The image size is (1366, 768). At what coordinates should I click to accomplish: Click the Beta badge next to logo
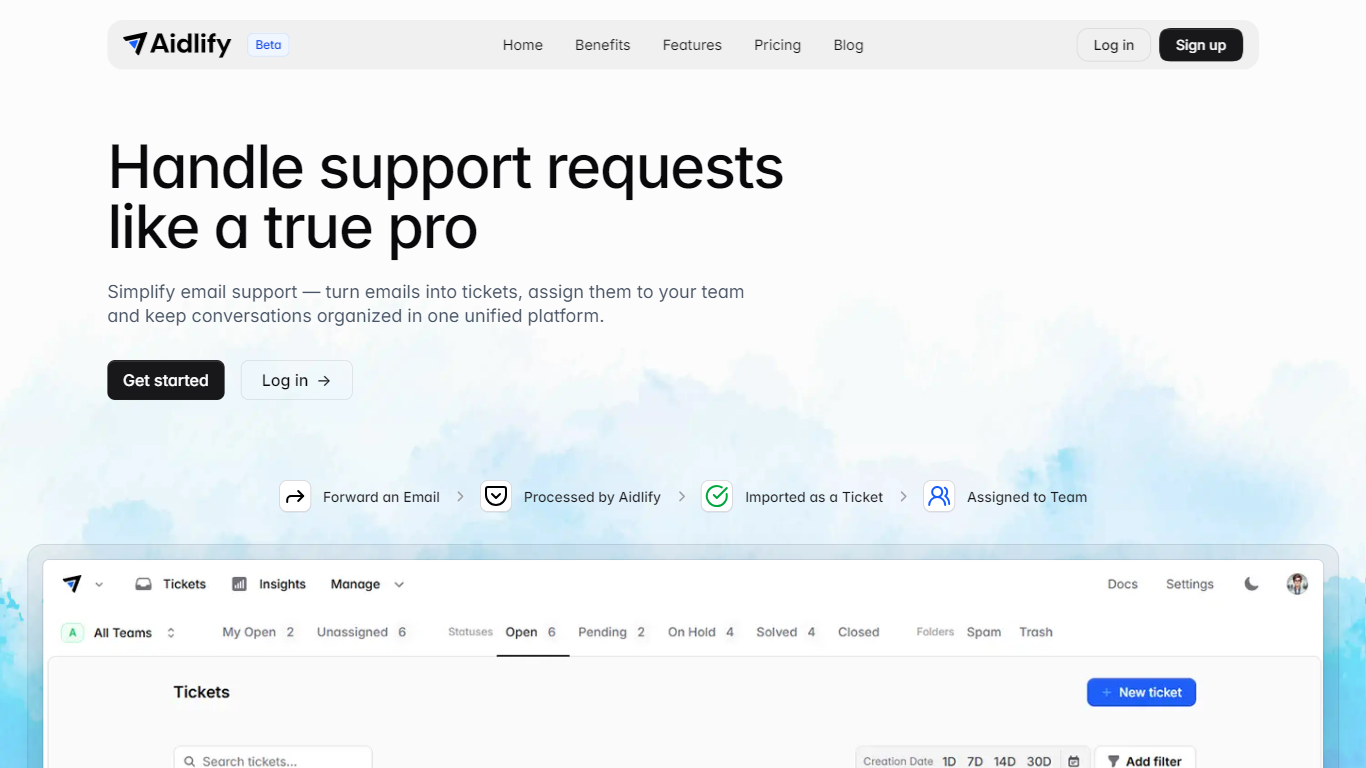[x=268, y=45]
